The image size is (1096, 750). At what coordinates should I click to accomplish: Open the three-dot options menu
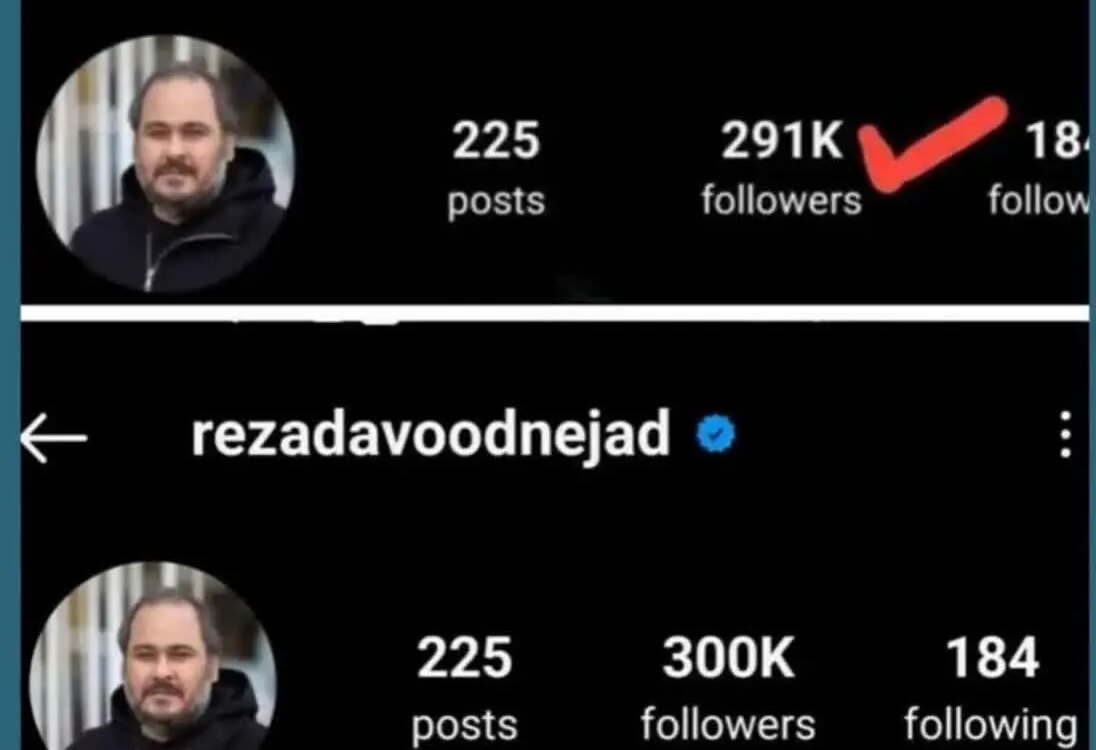pyautogui.click(x=1065, y=434)
